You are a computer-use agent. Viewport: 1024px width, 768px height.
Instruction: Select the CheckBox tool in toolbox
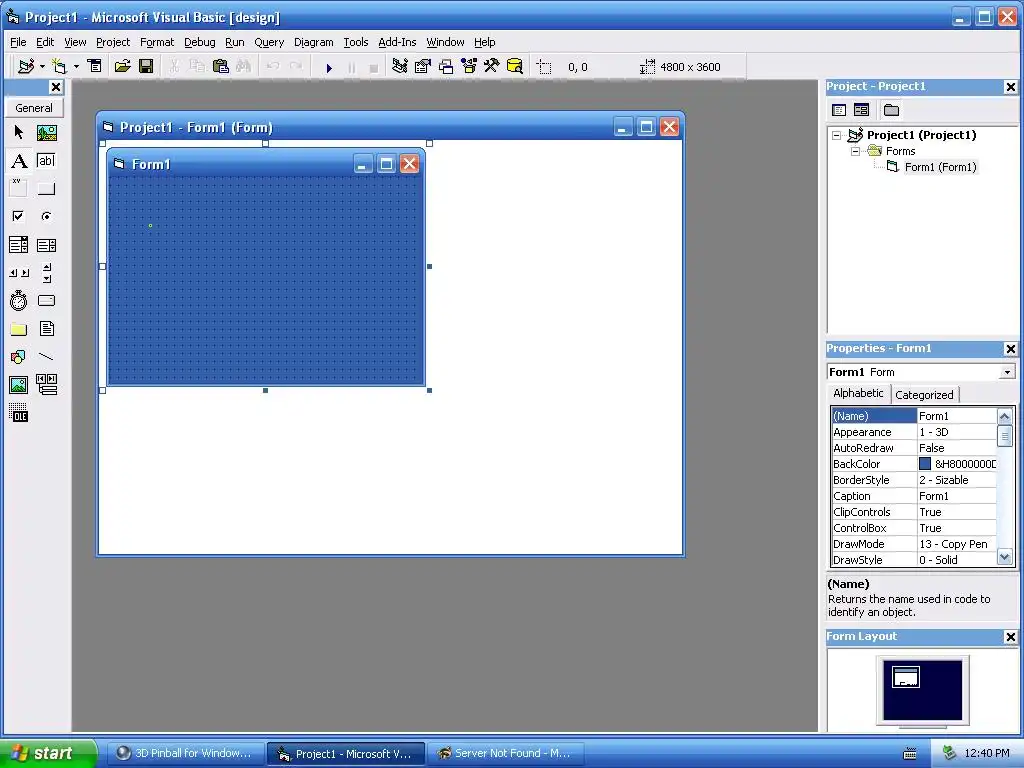coord(18,216)
